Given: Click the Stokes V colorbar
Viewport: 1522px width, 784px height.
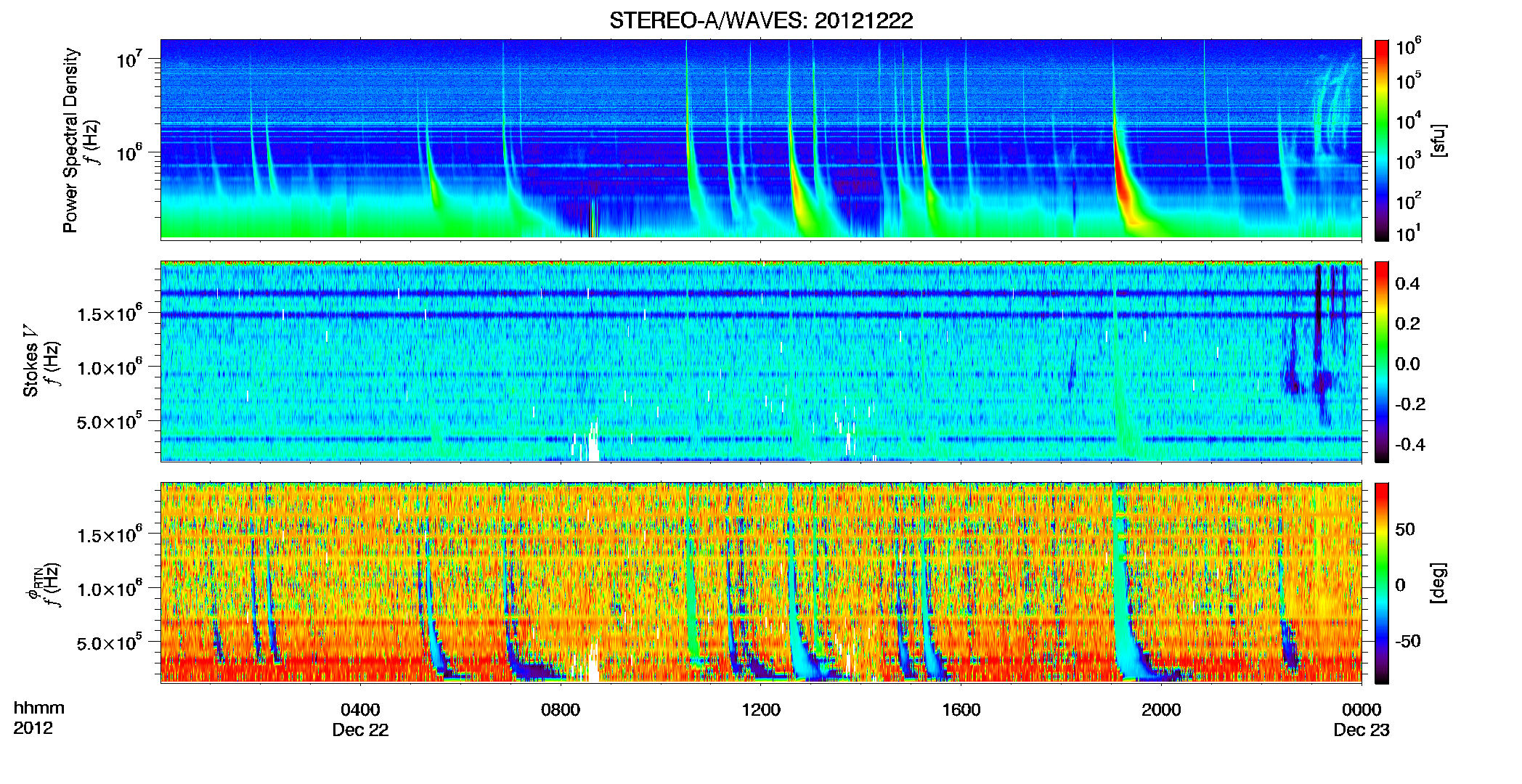Looking at the screenshot, I should [1382, 362].
